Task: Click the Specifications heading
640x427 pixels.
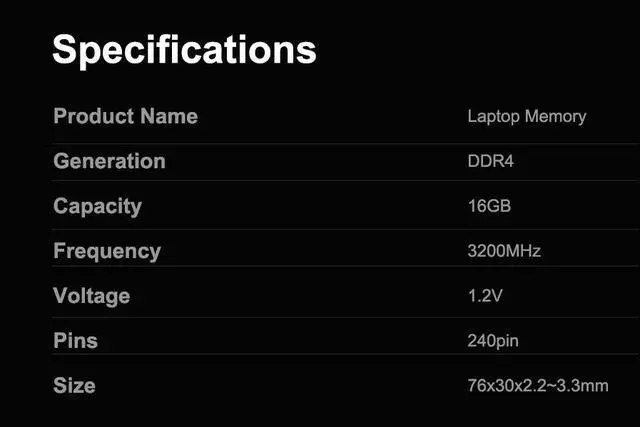Action: [184, 49]
